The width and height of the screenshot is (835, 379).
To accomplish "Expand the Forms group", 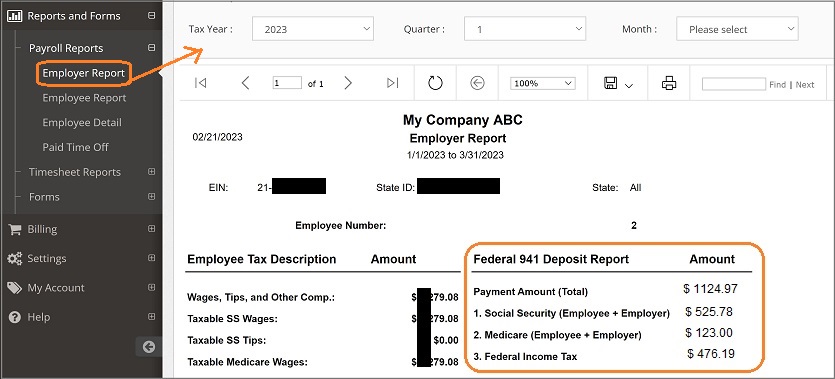I will click(x=152, y=196).
